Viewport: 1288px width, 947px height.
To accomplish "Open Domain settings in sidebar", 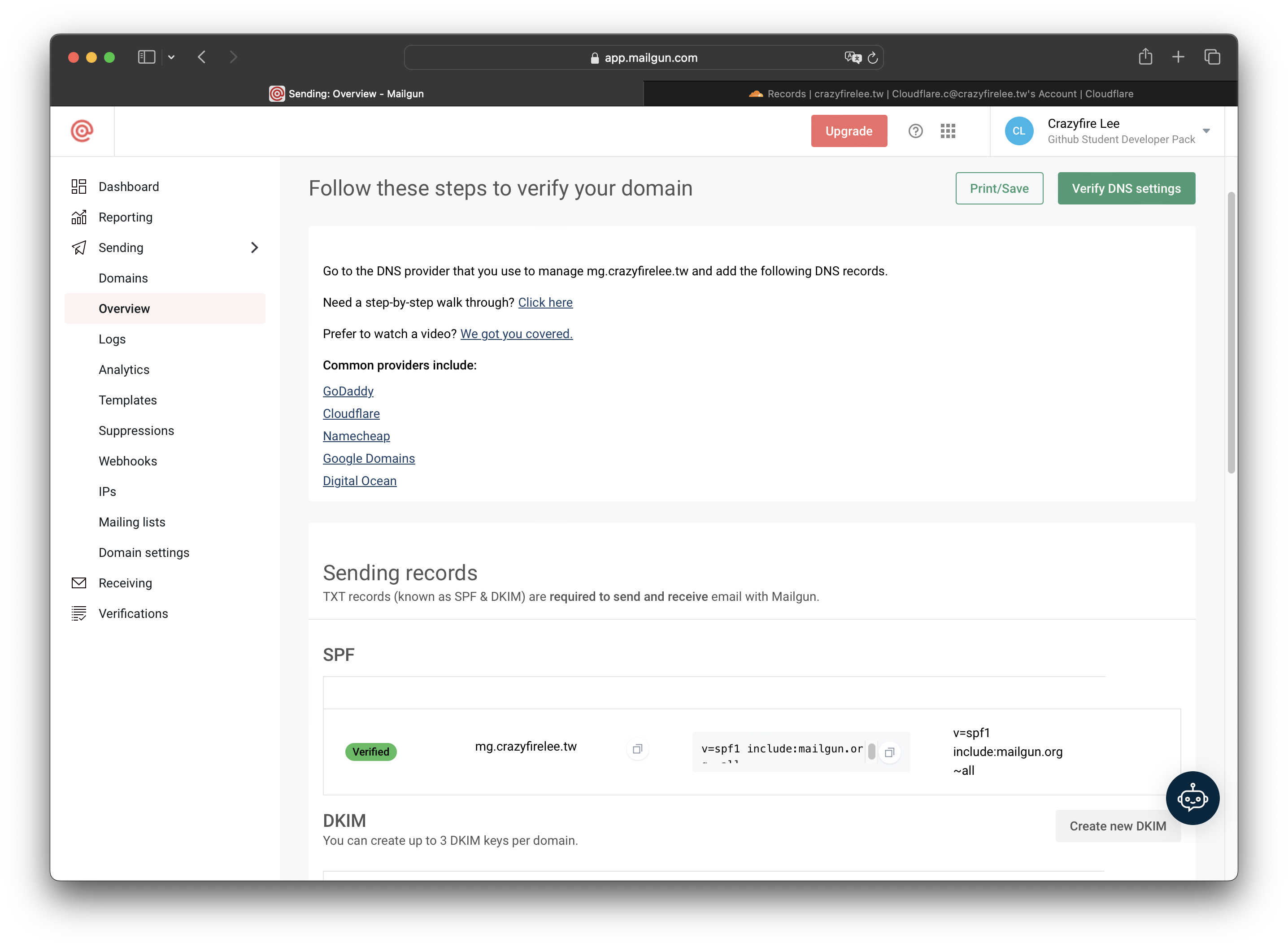I will [144, 552].
